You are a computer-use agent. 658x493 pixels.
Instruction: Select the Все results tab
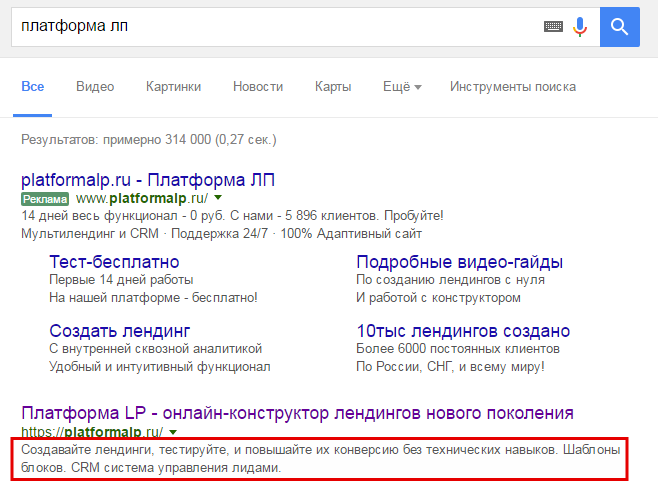33,87
